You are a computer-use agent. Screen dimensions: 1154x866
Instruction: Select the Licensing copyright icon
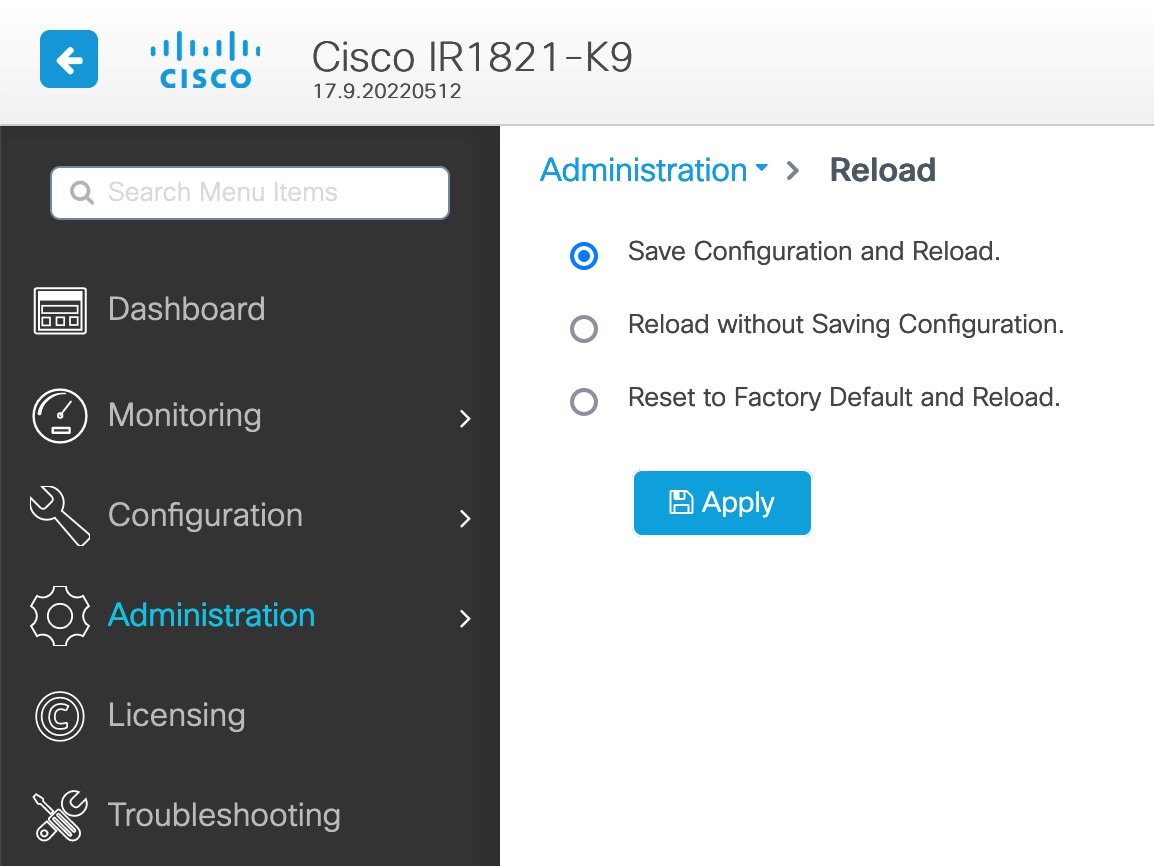[60, 716]
